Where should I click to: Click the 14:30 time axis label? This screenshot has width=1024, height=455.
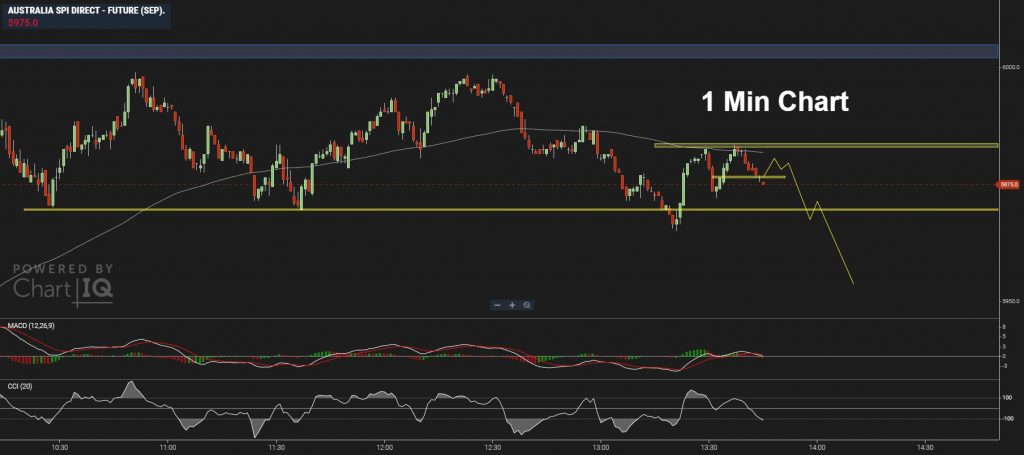925,448
